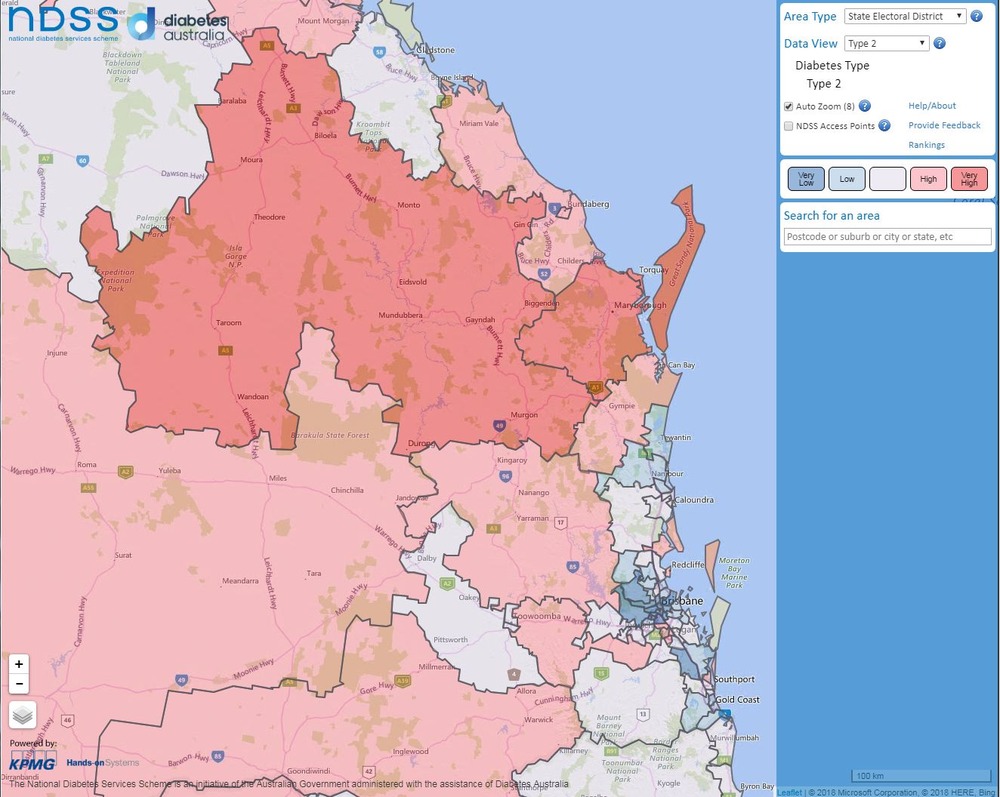Open the map layers control
Screen dimensions: 1000x797
tap(23, 715)
